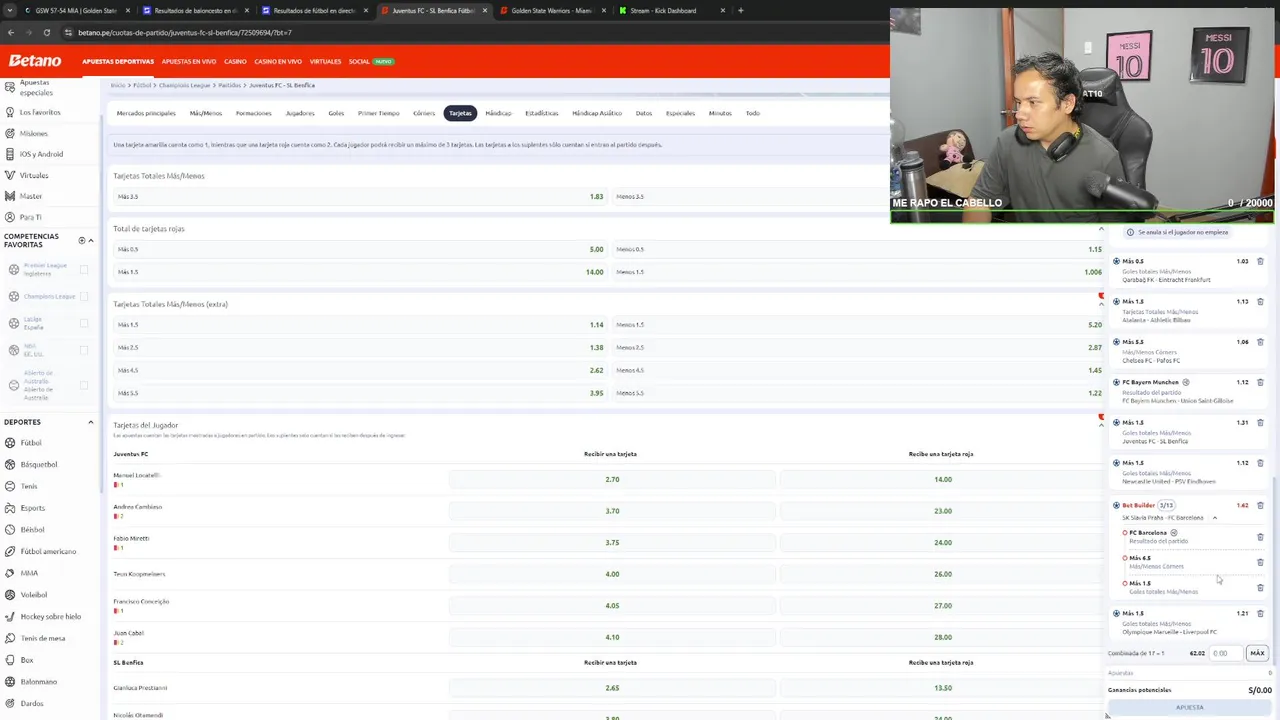
Task: Pick Manuel Locatelli card odds 2.70
Action: click(x=612, y=479)
